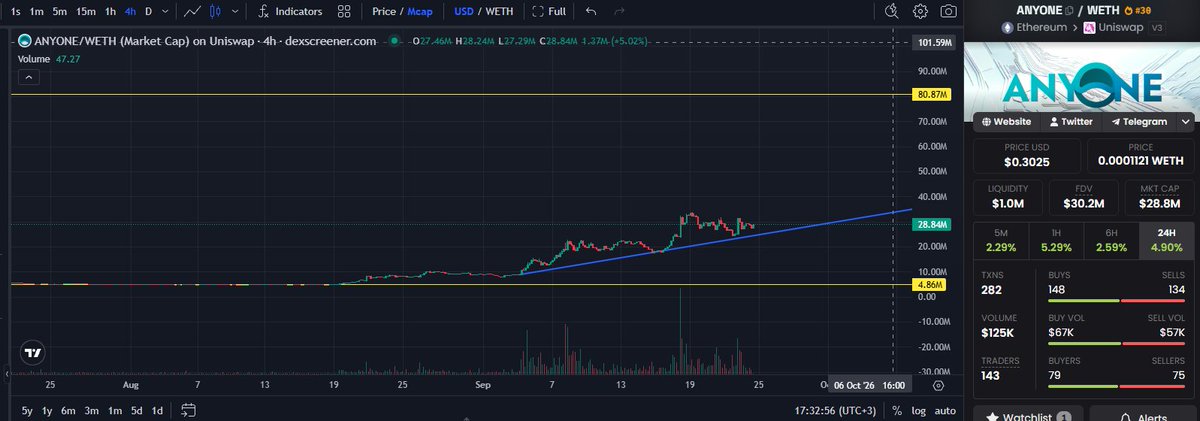1200x421 pixels.
Task: Click the 80.87M horizontal line label
Action: click(x=932, y=94)
